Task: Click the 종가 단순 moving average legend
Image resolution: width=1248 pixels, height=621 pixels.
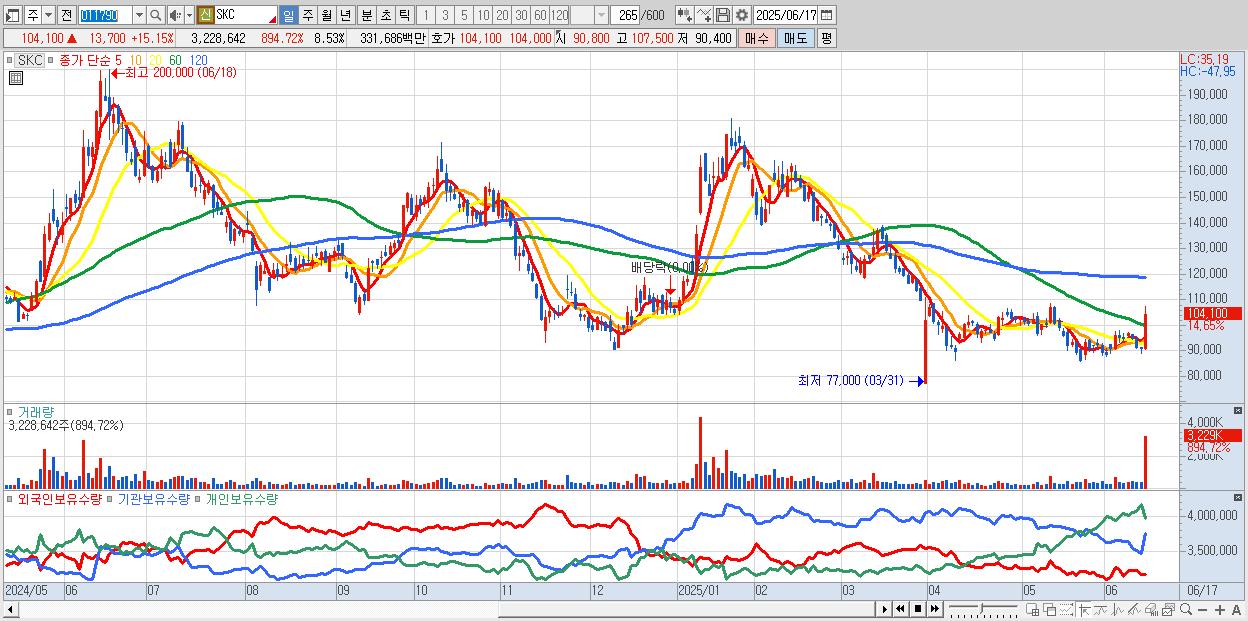Action: coord(85,60)
